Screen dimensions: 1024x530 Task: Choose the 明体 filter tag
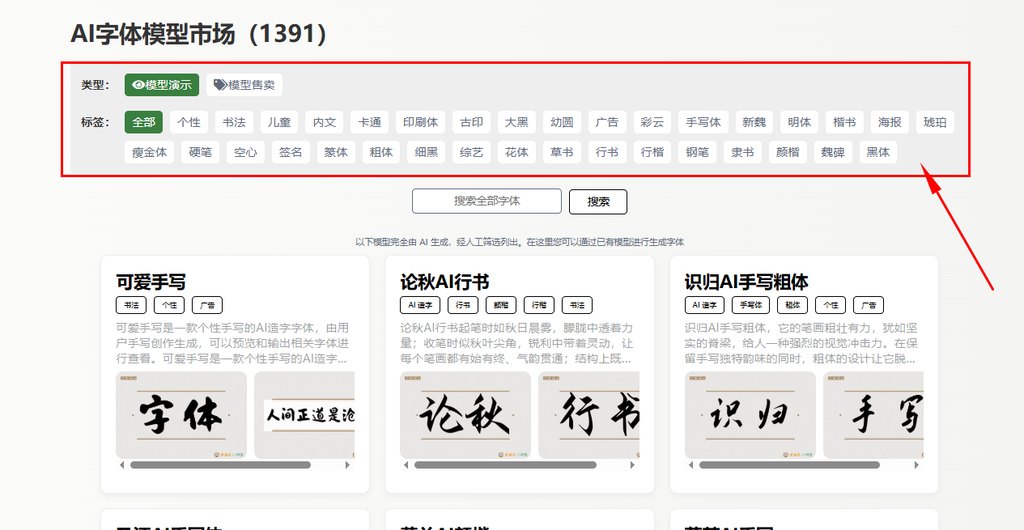tap(799, 122)
